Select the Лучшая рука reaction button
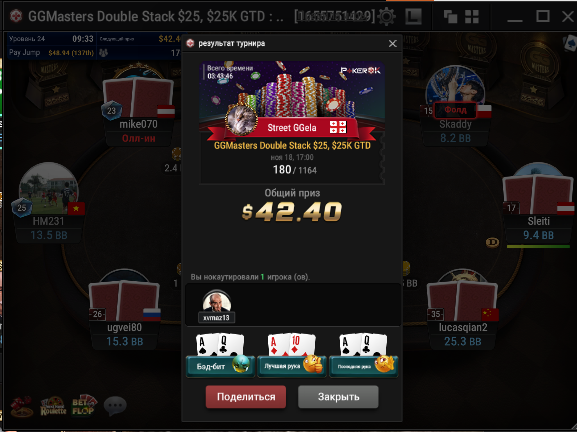Screen dimensions: 577x432 point(292,366)
